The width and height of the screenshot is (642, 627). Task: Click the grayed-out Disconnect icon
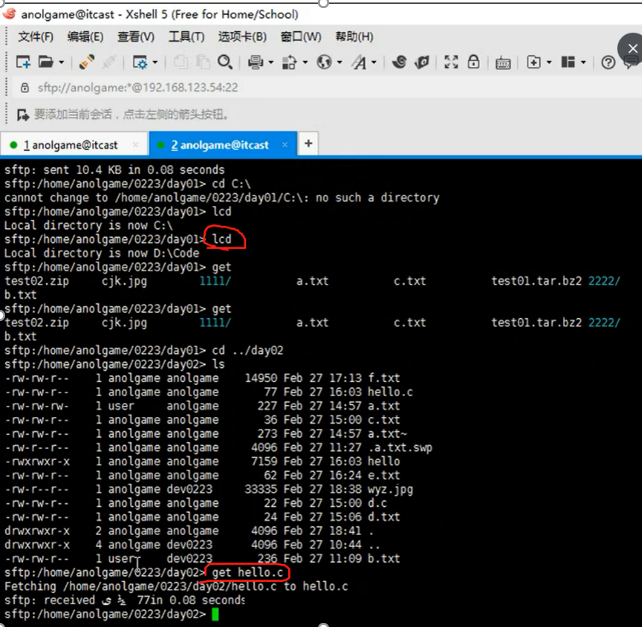click(x=109, y=62)
